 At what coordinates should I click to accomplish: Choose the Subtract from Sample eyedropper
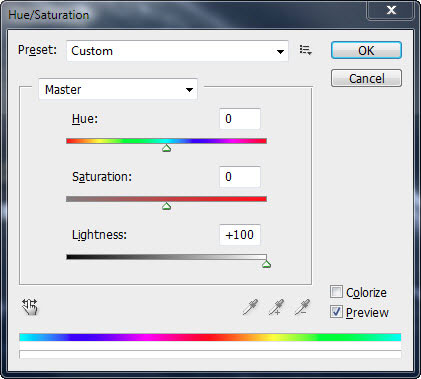point(302,307)
